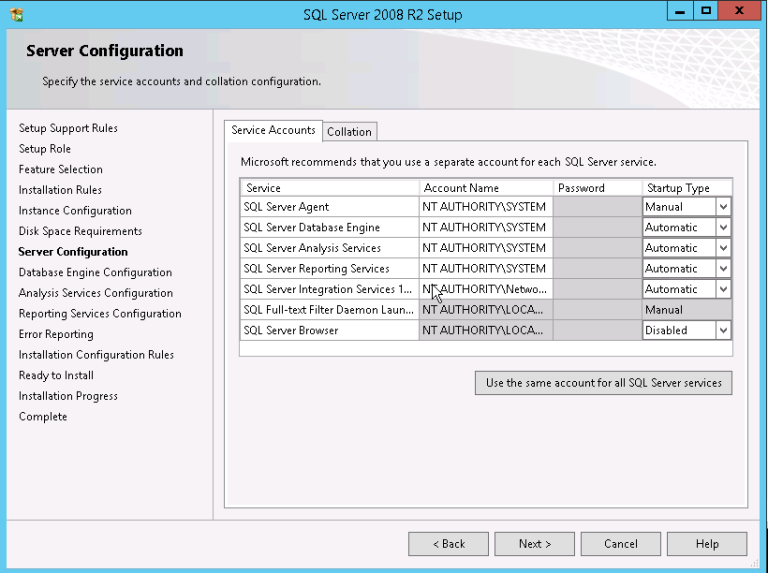The width and height of the screenshot is (768, 573).
Task: Click password field for SQL Server Agent
Action: (598, 207)
